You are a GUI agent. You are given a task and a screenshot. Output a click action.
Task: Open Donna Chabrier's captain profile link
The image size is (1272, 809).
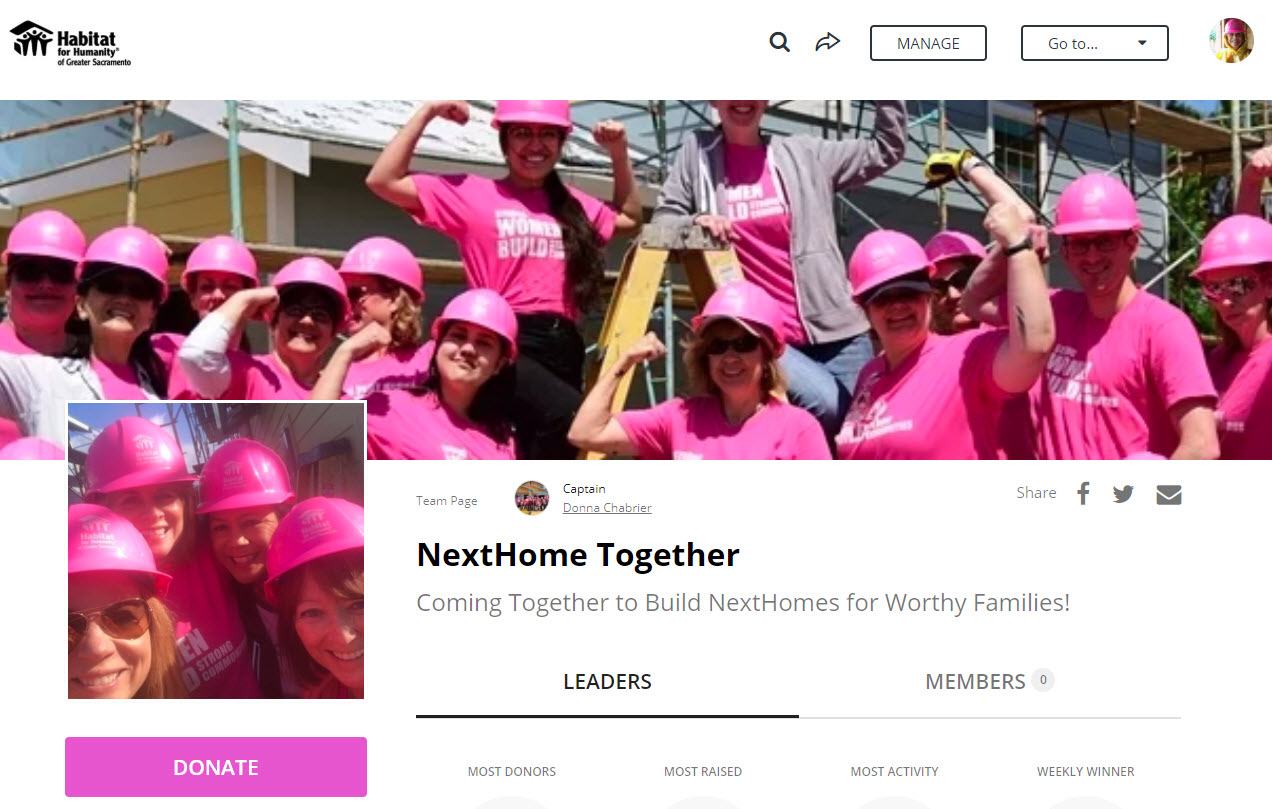pos(607,508)
